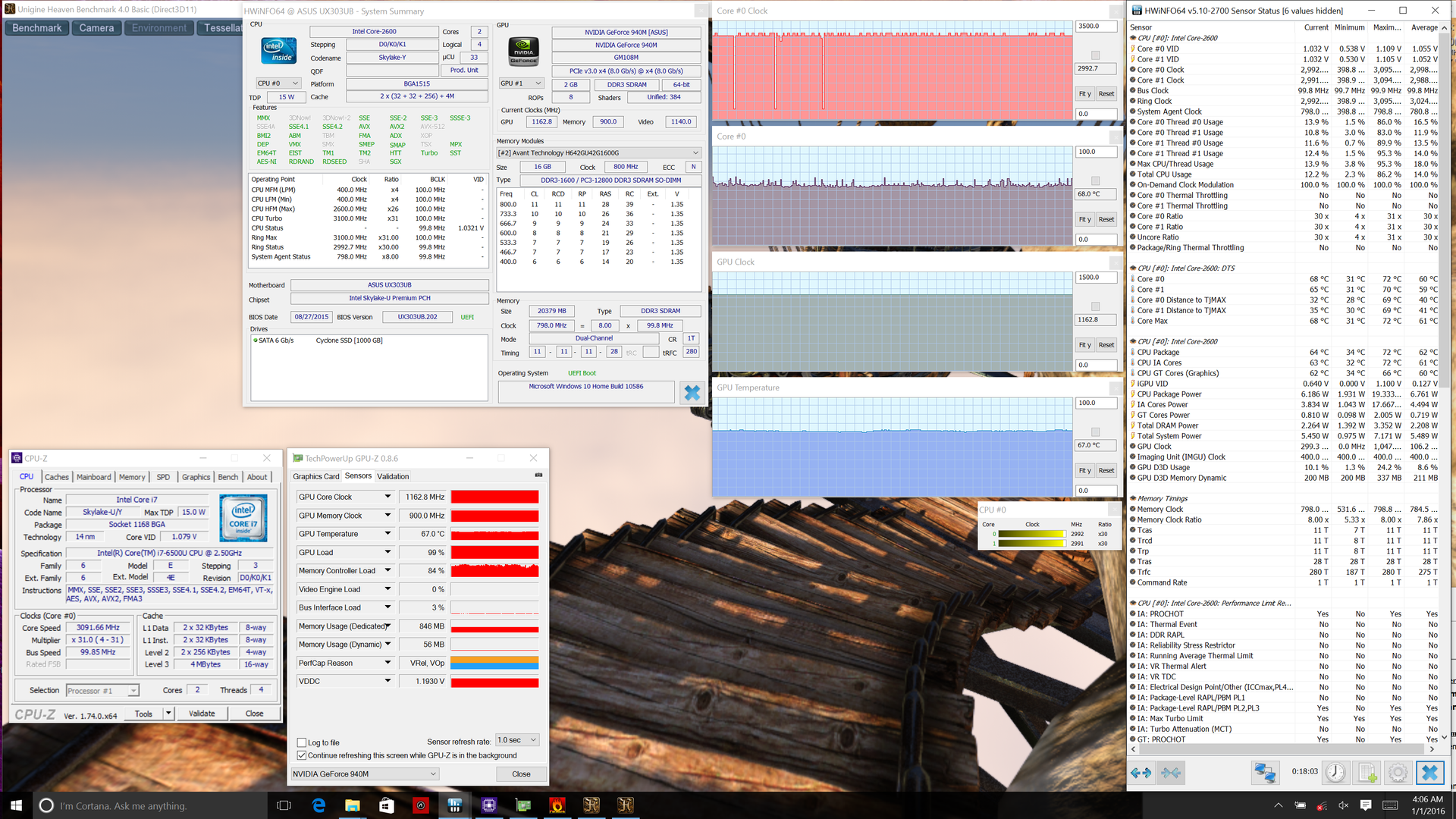Switch to FurMark flame taskbar icon
1456x819 pixels.
[x=557, y=805]
